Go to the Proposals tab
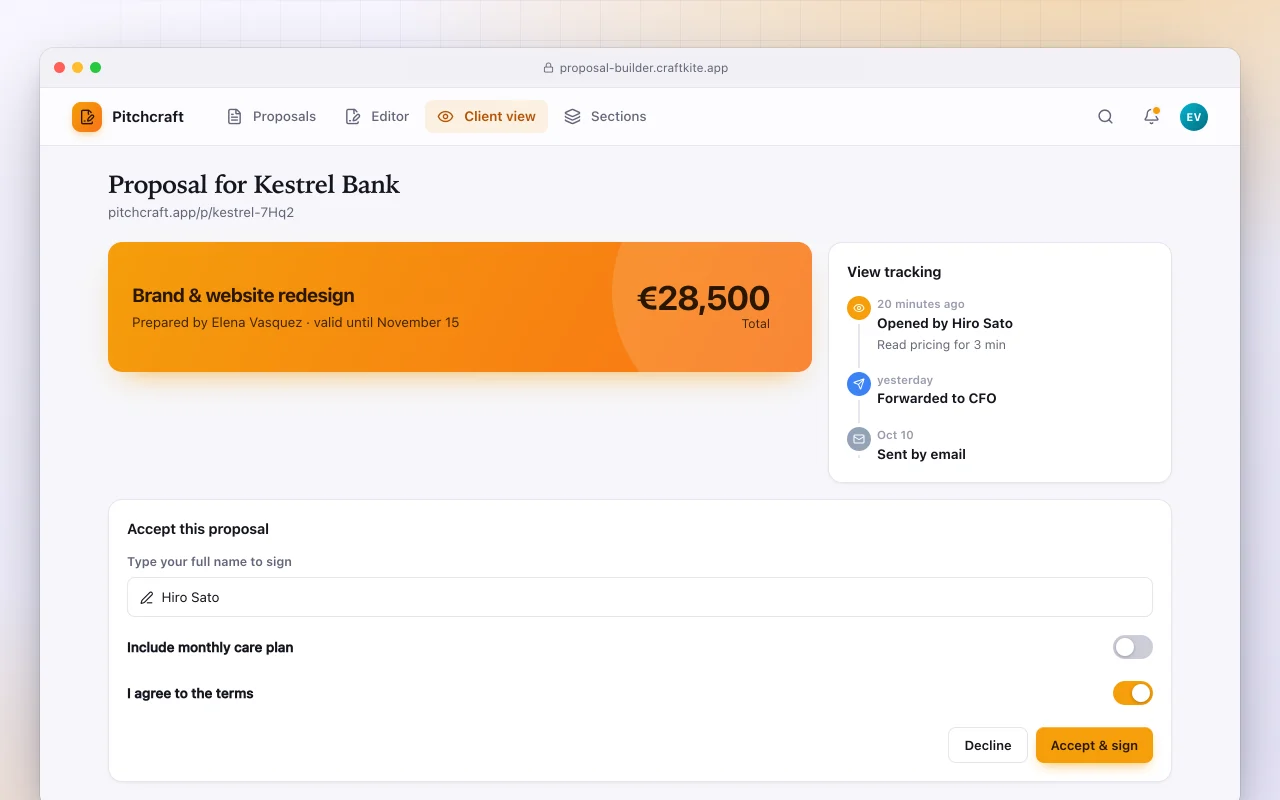1280x800 pixels. (272, 117)
